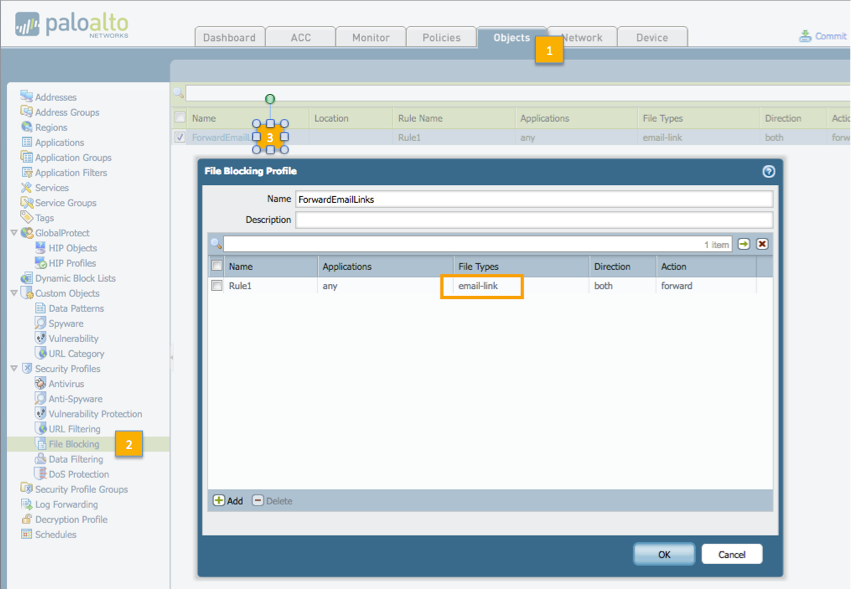Open the Monitor tab

370,37
